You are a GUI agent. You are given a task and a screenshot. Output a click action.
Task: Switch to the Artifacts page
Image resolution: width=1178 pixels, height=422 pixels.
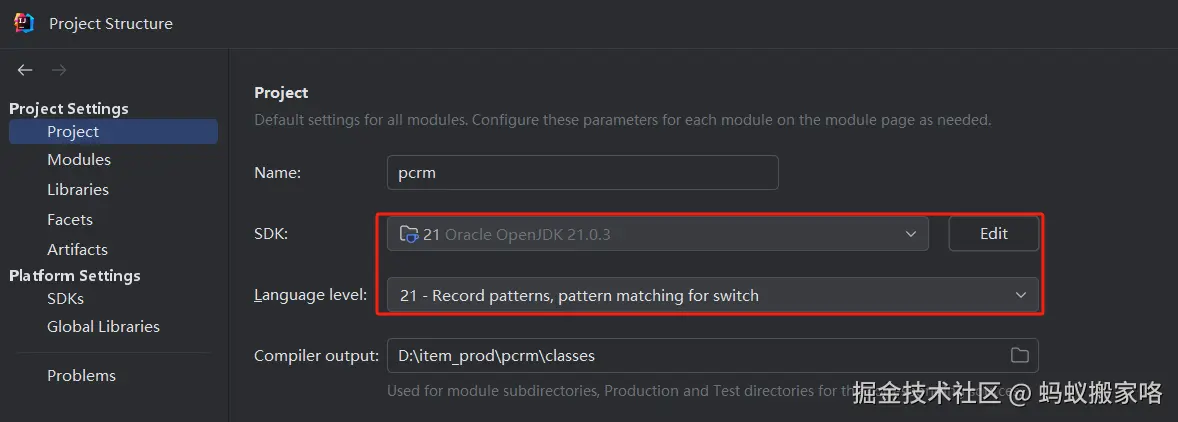[x=77, y=250]
